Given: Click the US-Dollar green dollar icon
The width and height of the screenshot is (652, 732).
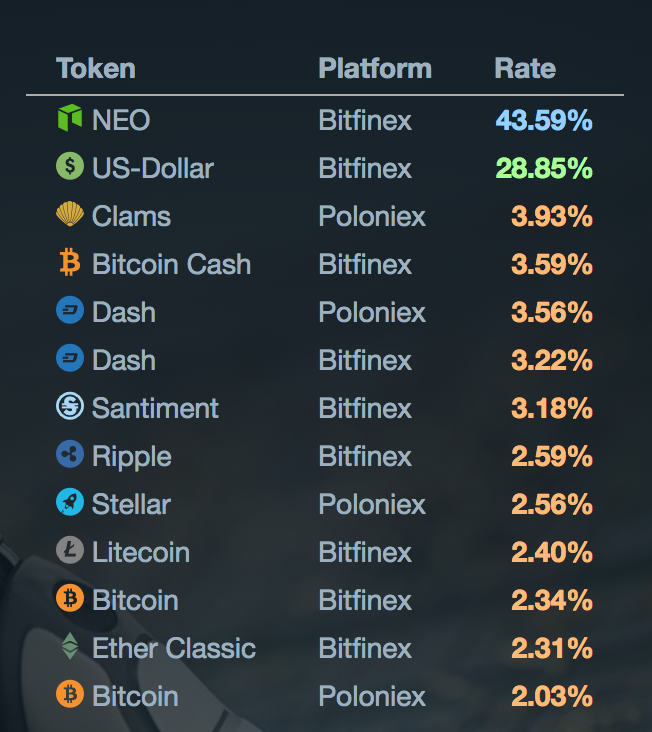Looking at the screenshot, I should pos(69,167).
